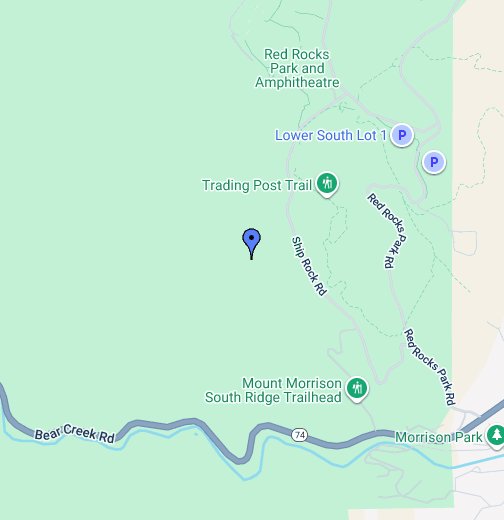Open the Trading Post Trail hiking icon

(x=327, y=184)
